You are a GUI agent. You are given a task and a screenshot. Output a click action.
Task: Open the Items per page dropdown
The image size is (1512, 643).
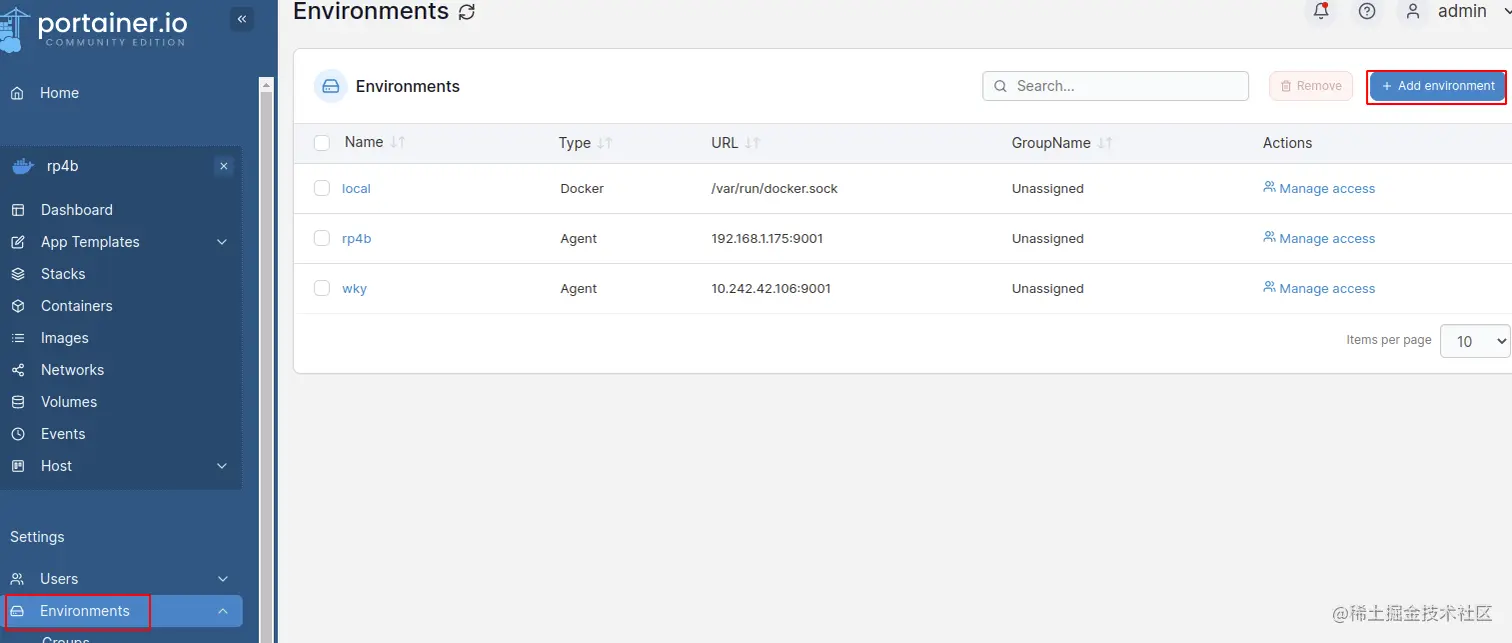point(1474,341)
